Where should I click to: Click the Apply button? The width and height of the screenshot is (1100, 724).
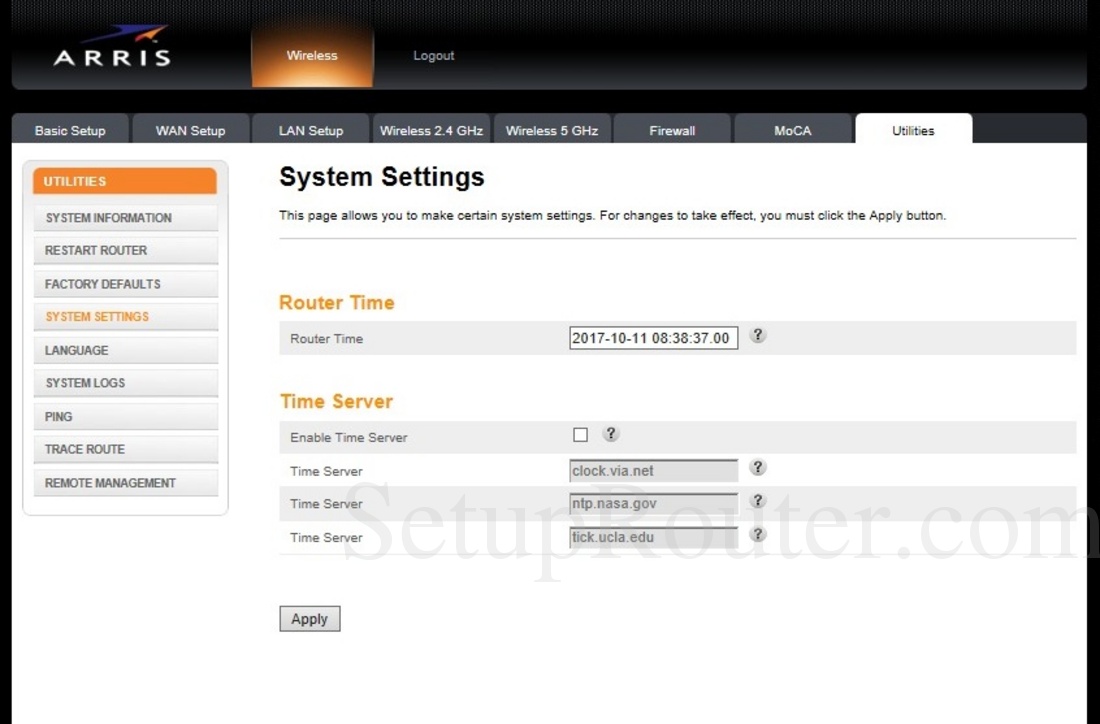coord(309,618)
